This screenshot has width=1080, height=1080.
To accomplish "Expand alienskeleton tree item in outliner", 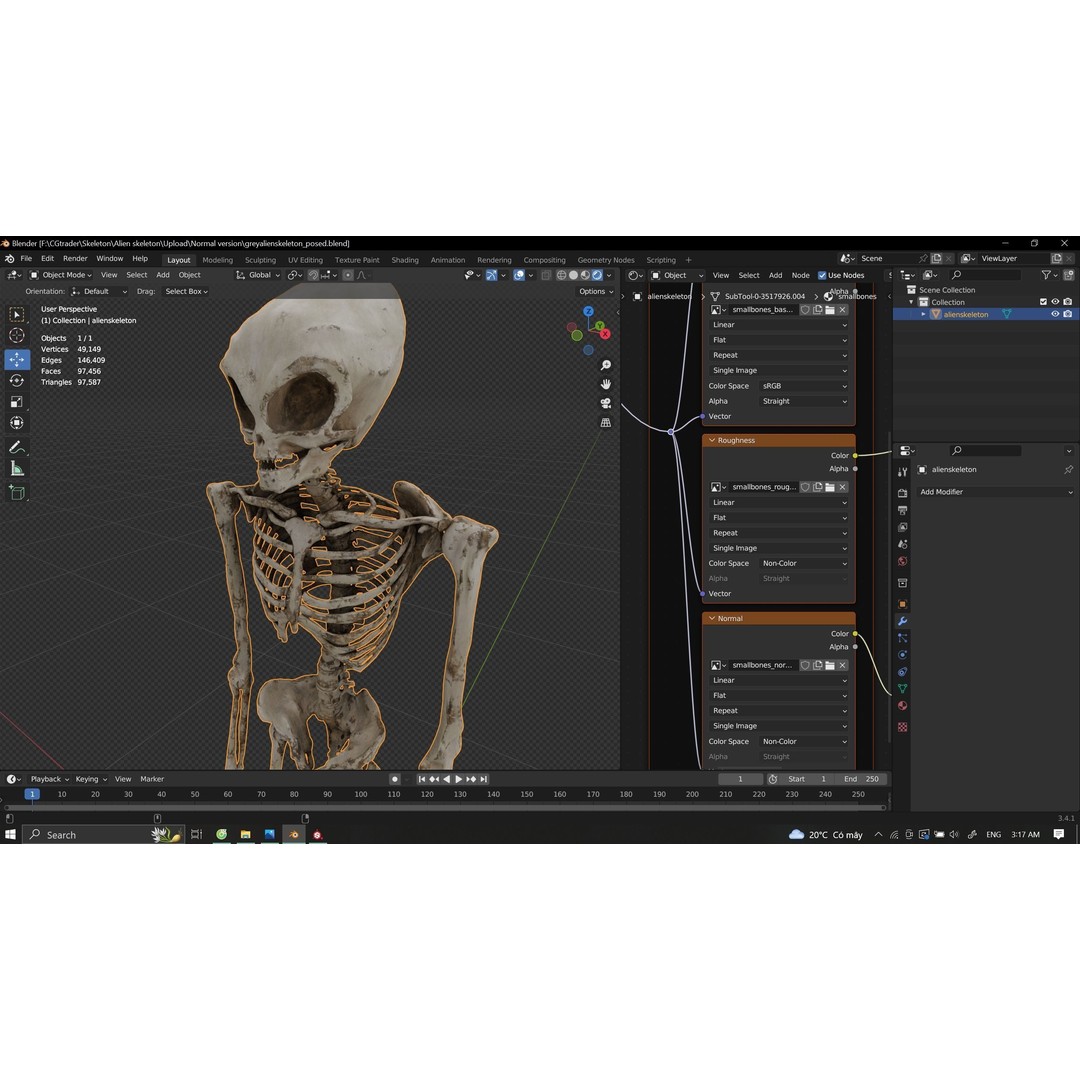I will tap(924, 314).
